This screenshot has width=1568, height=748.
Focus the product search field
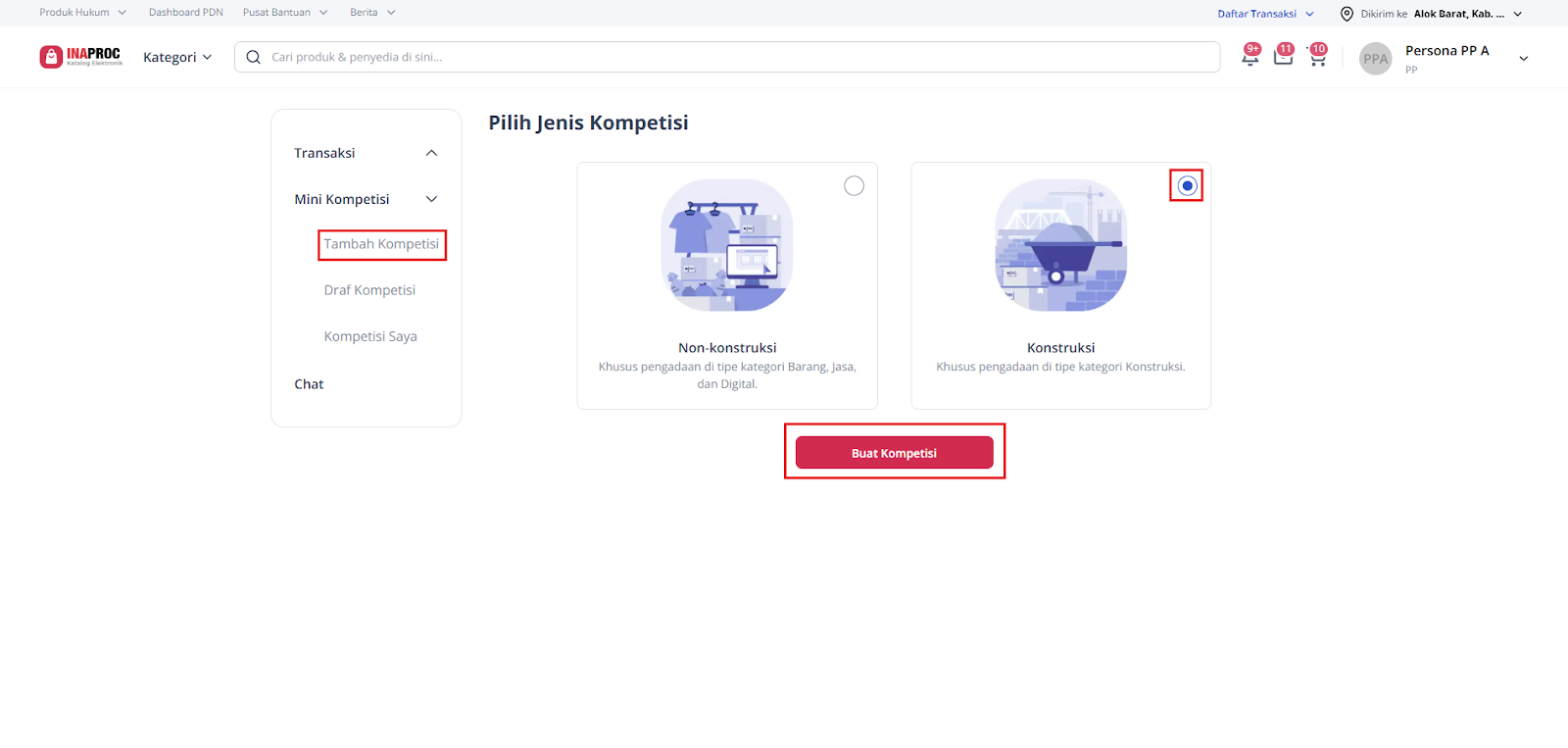click(x=735, y=57)
